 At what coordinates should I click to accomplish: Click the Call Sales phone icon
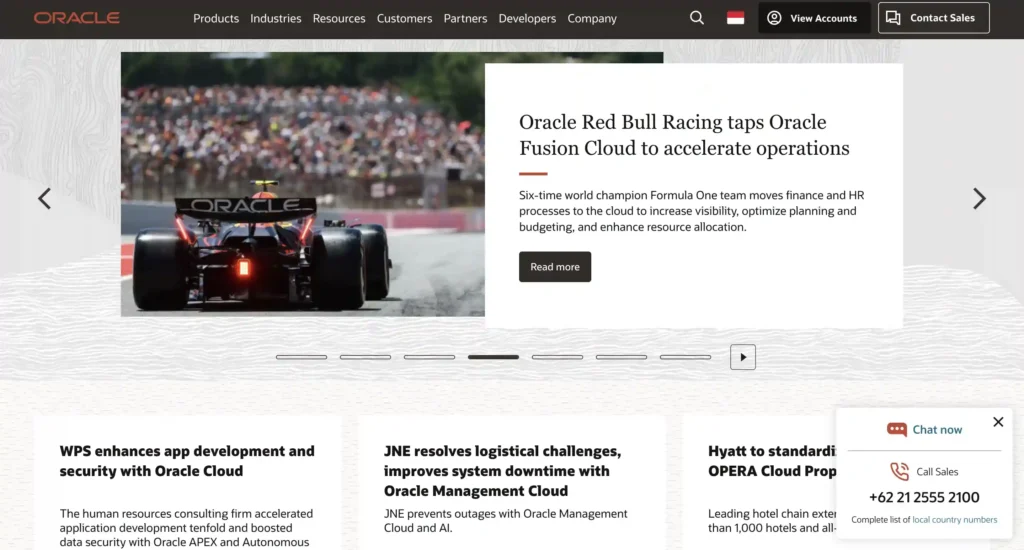[899, 471]
